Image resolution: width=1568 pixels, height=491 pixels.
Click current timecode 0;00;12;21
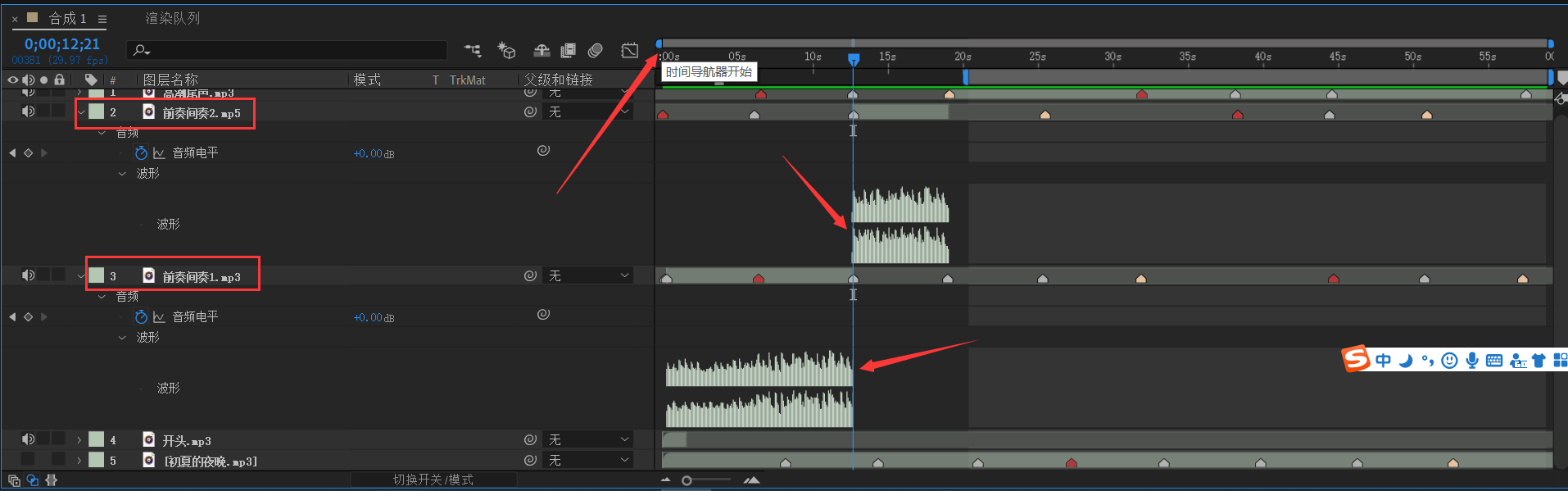62,44
